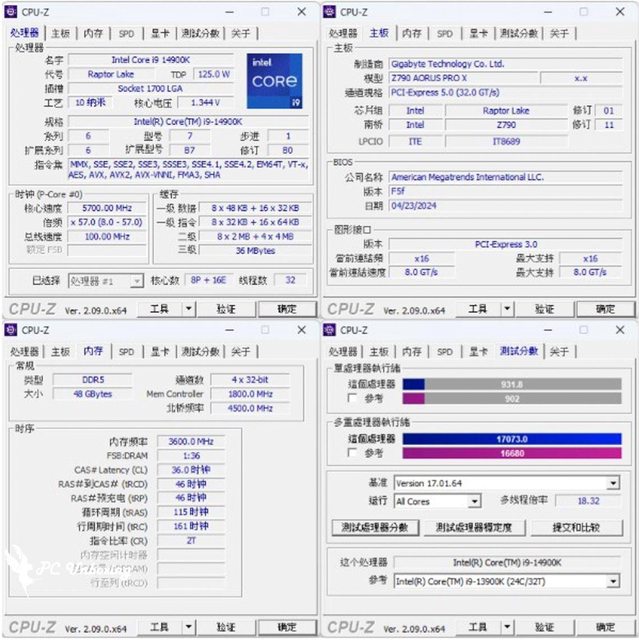Click the CPU-Z title icon in the 处理器 window
Screen dimensions: 639x640
click(11, 12)
